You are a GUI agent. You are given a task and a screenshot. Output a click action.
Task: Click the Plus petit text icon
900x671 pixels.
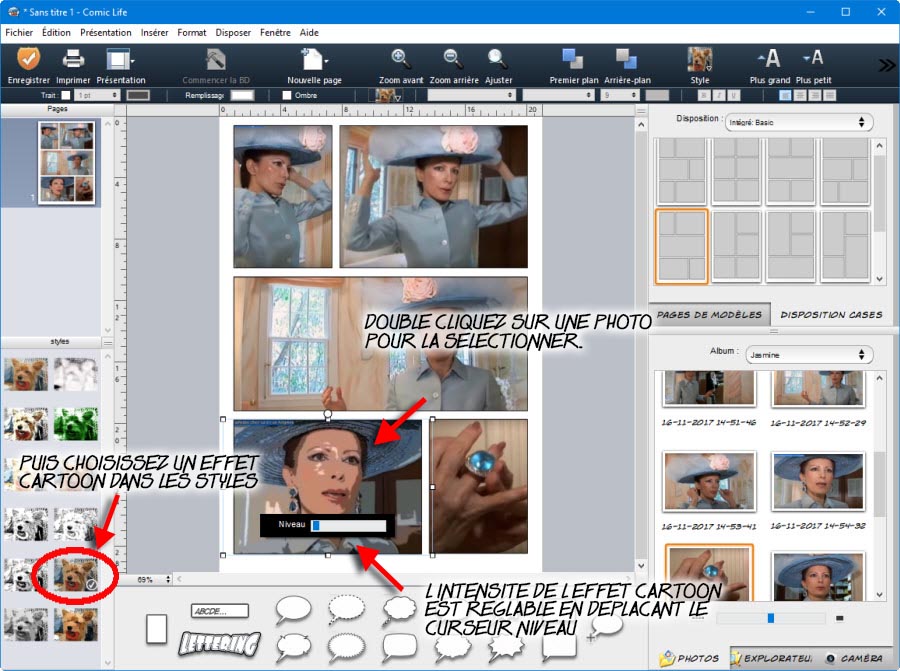click(813, 58)
